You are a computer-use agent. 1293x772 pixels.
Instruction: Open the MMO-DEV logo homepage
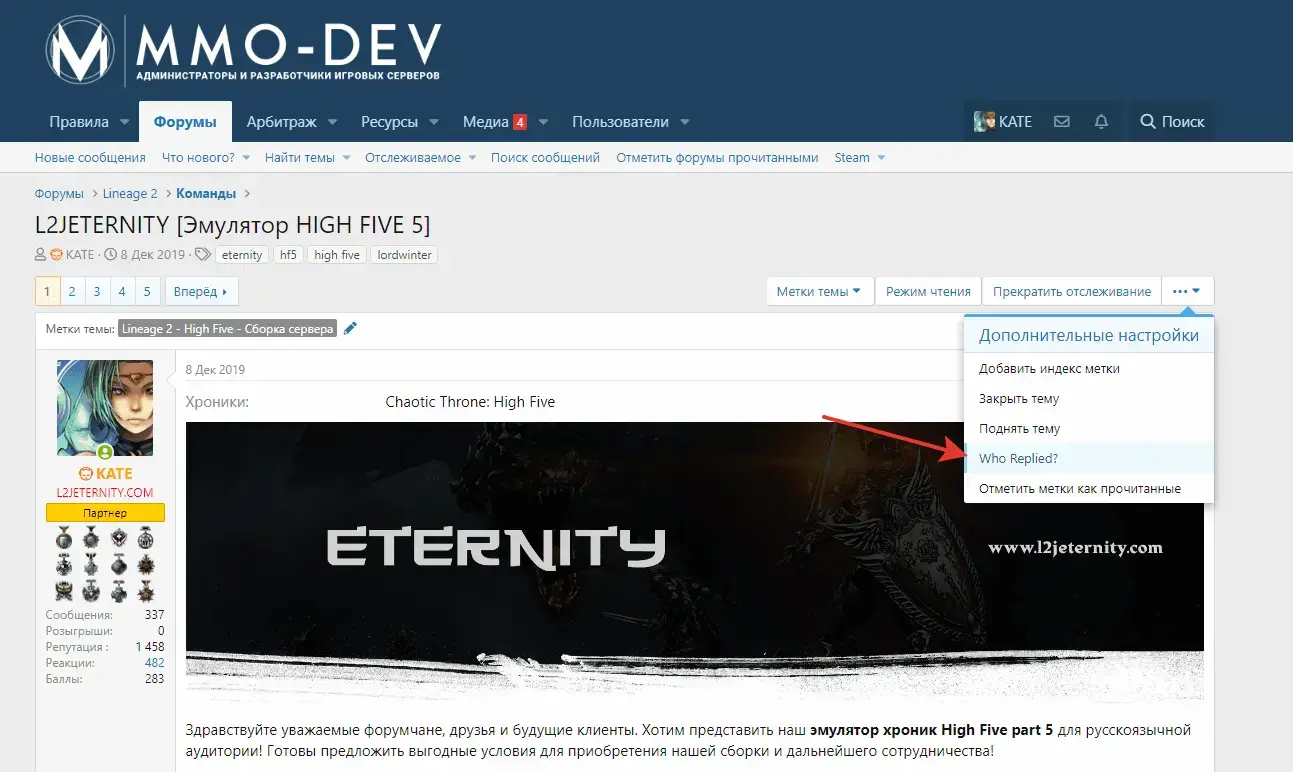point(244,50)
